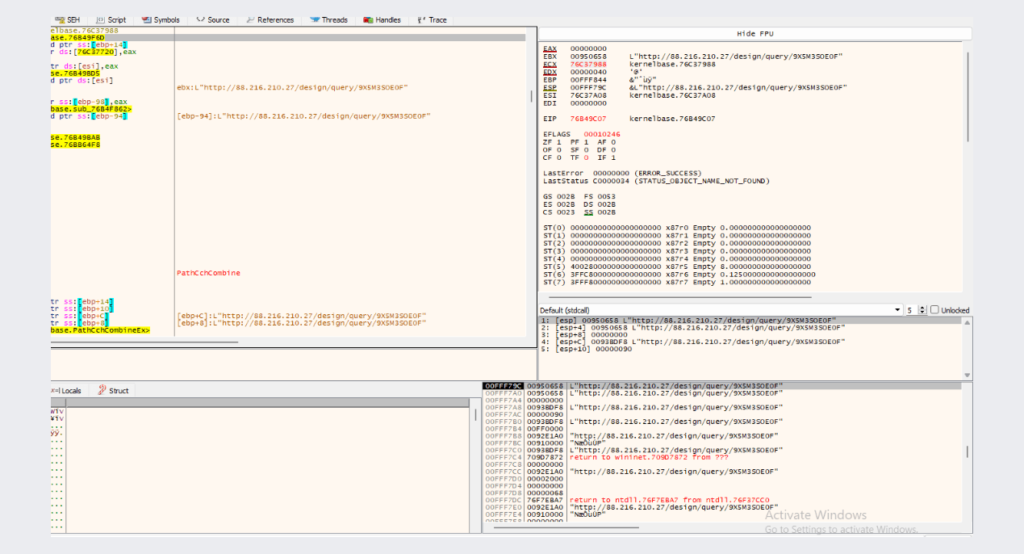Viewport: 1024px width, 554px height.
Task: Click the registers panel vertical scrollbar
Action: (x=967, y=97)
